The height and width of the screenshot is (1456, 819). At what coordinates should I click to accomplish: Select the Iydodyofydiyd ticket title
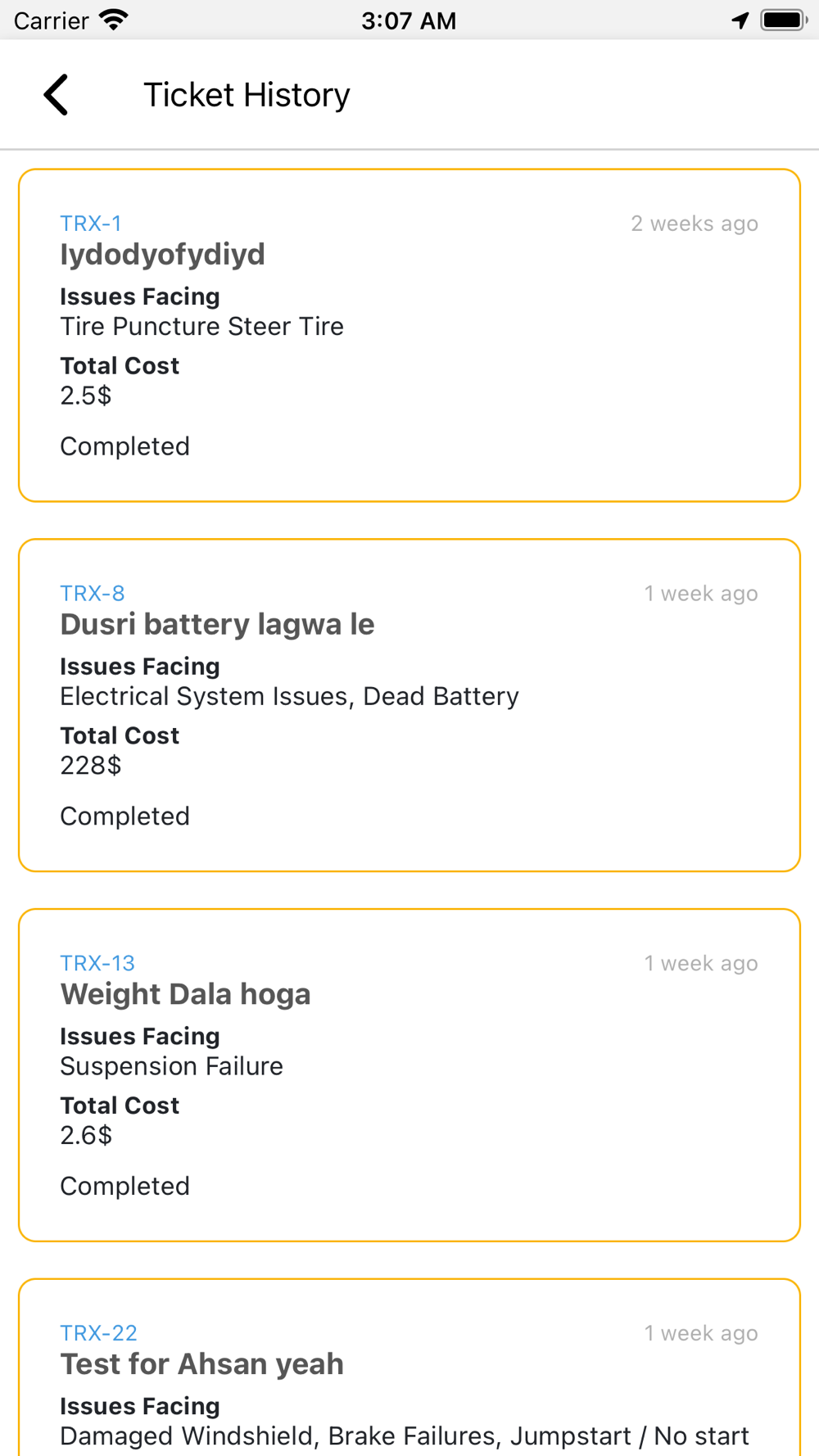pos(163,255)
